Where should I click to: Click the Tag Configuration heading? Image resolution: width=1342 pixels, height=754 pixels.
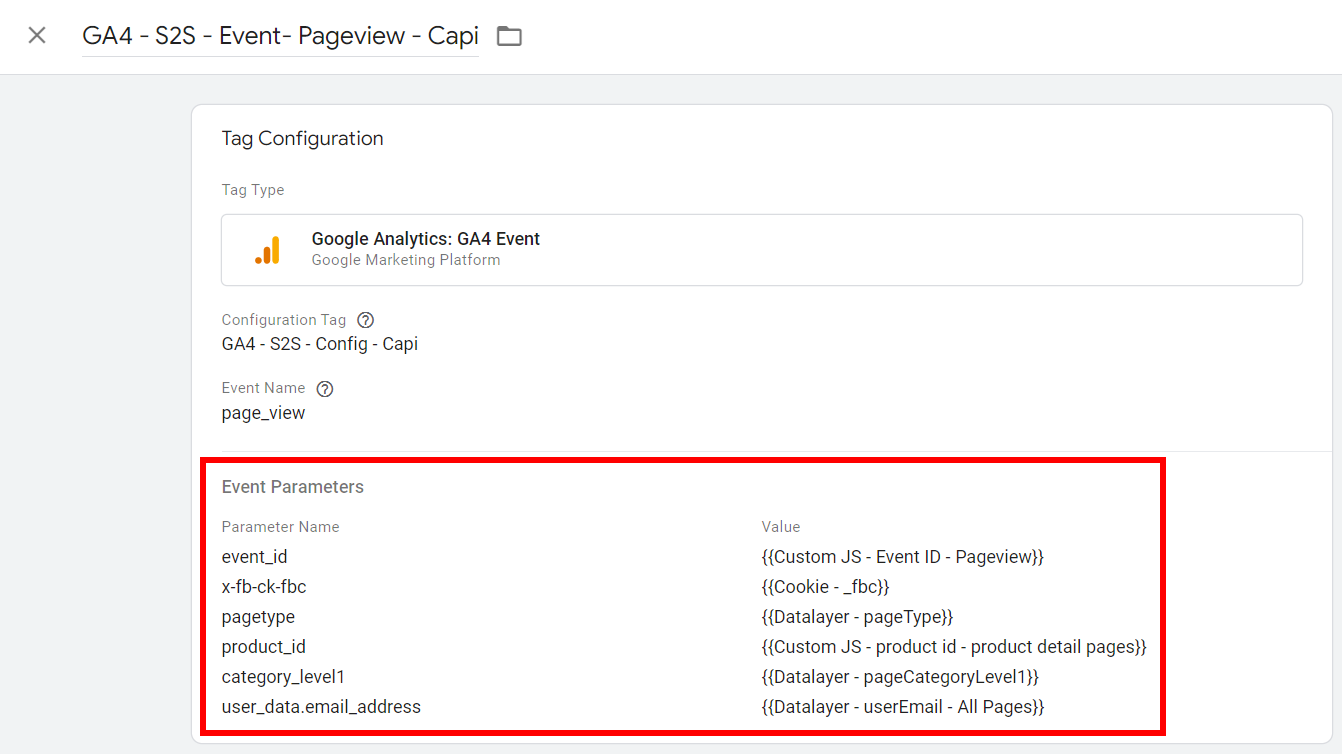coord(303,139)
